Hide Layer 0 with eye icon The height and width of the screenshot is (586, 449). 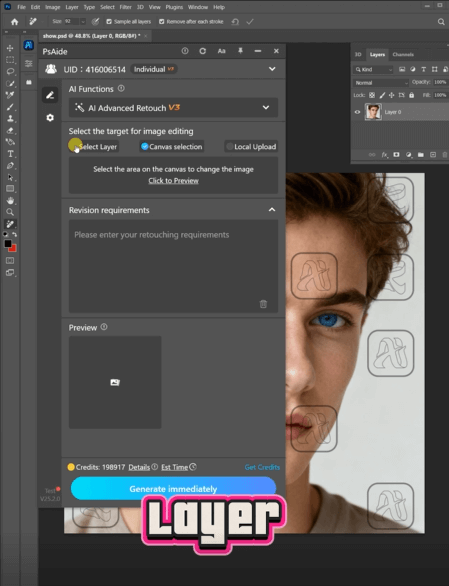(x=357, y=112)
